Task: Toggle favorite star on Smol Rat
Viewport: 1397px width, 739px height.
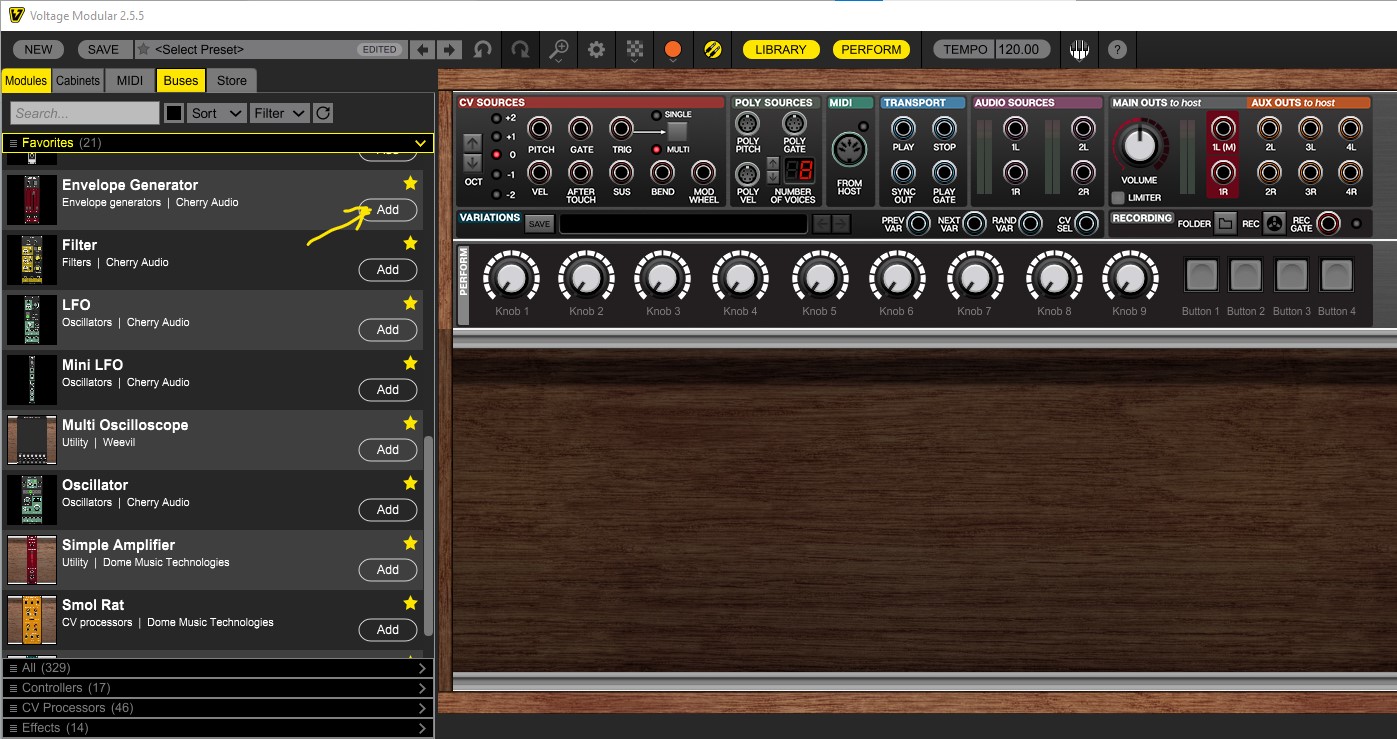Action: 410,603
